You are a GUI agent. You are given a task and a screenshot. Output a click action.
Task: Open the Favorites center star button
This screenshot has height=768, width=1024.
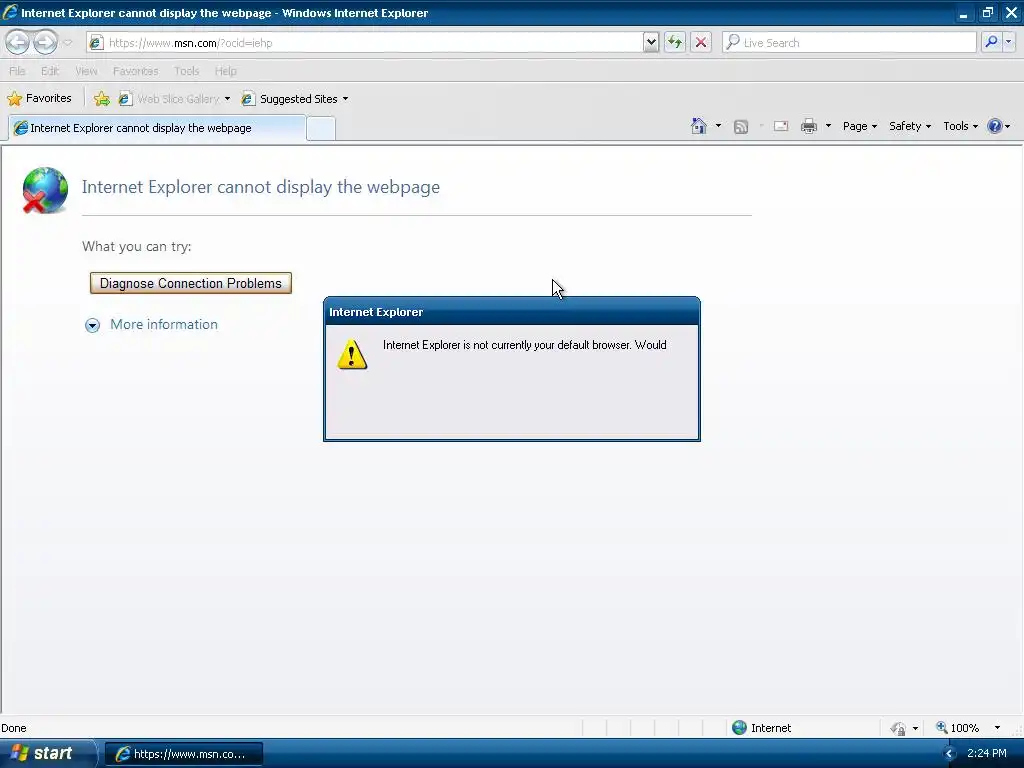[39, 99]
